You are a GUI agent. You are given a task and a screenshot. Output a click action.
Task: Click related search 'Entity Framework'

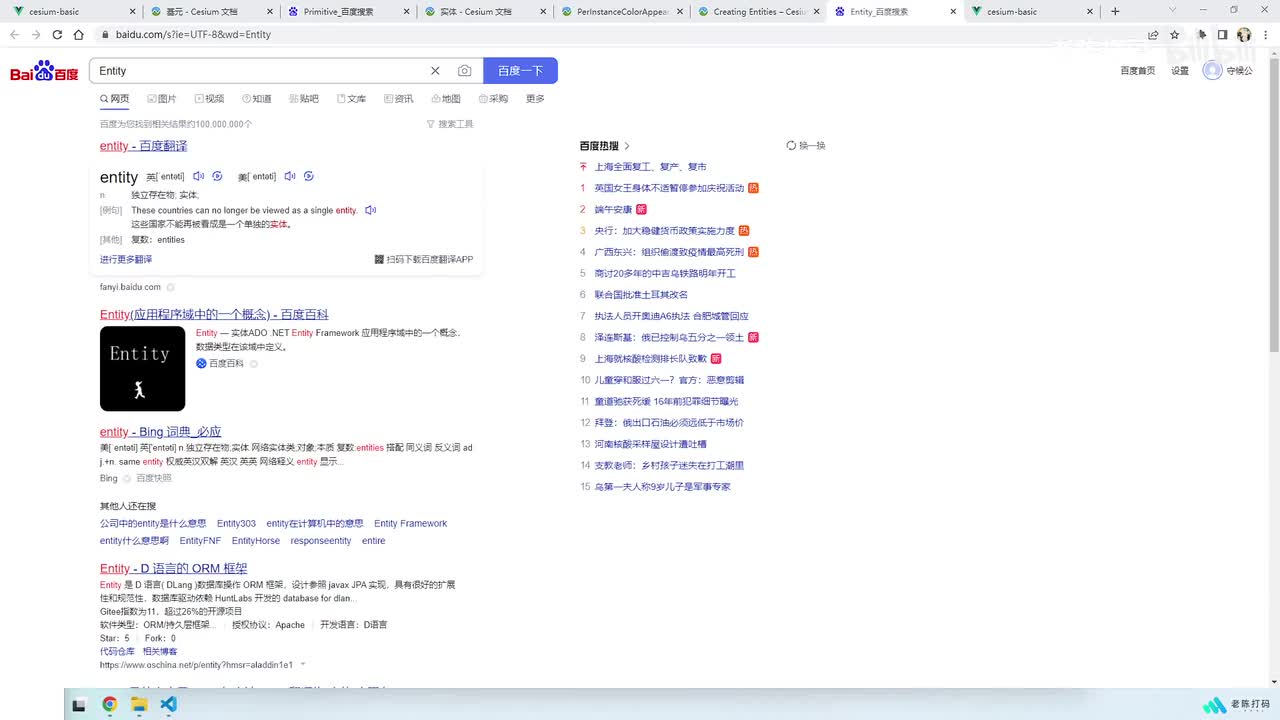click(x=410, y=523)
